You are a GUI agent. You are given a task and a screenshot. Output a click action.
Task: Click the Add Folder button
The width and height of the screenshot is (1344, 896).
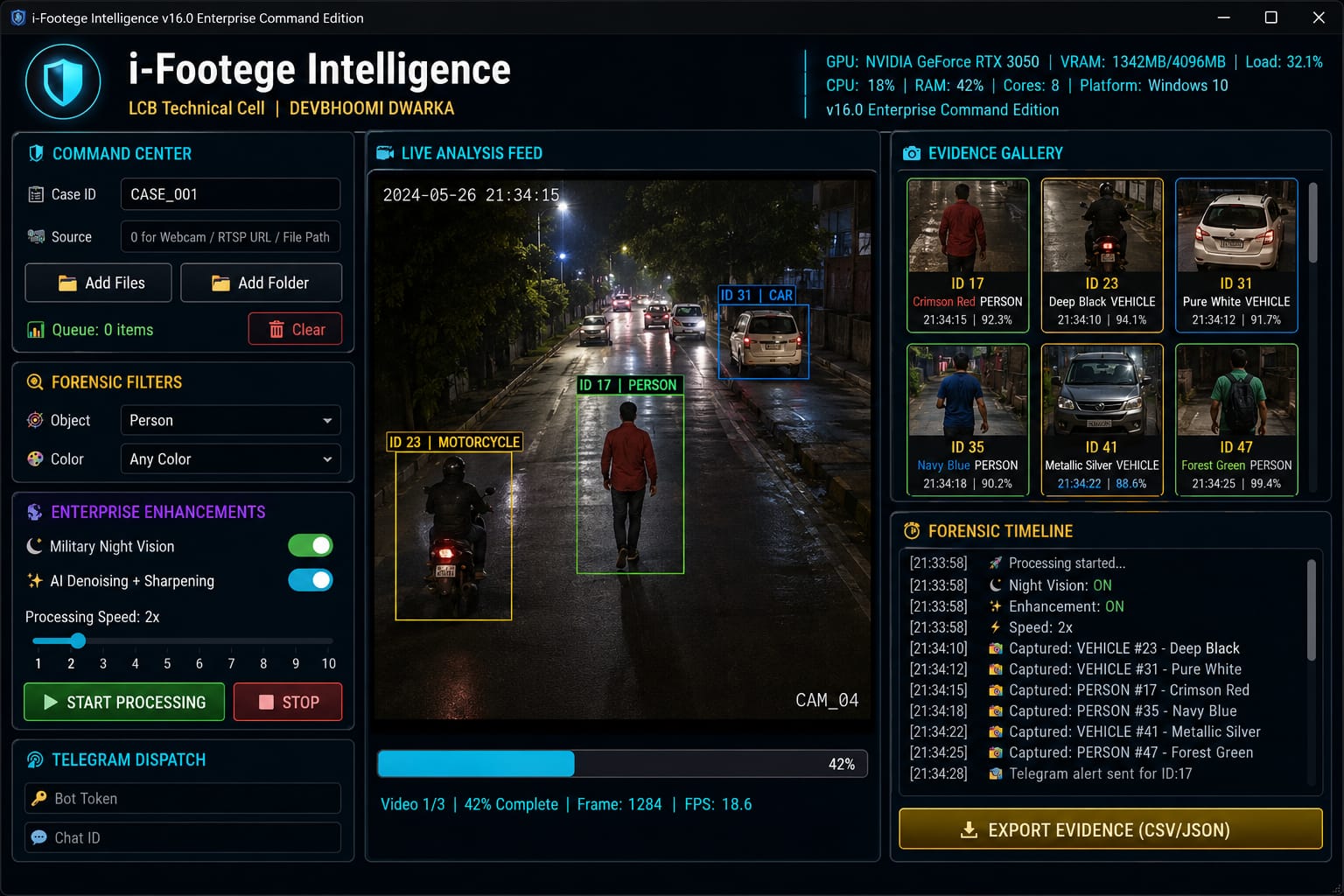tap(261, 283)
